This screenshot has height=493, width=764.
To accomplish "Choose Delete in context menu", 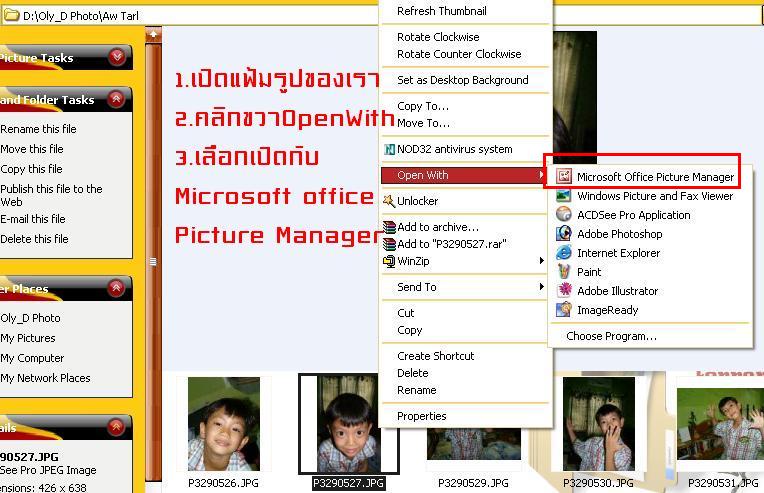I will click(465, 373).
